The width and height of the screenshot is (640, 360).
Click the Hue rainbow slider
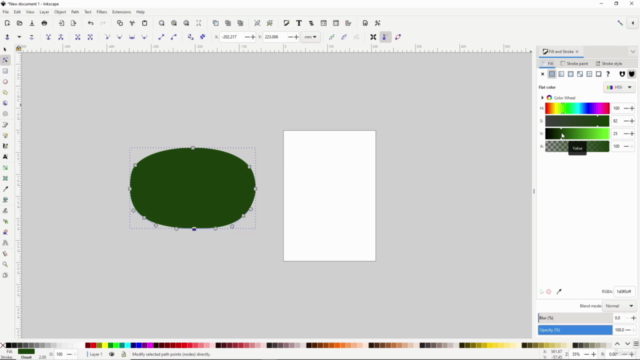[x=577, y=108]
